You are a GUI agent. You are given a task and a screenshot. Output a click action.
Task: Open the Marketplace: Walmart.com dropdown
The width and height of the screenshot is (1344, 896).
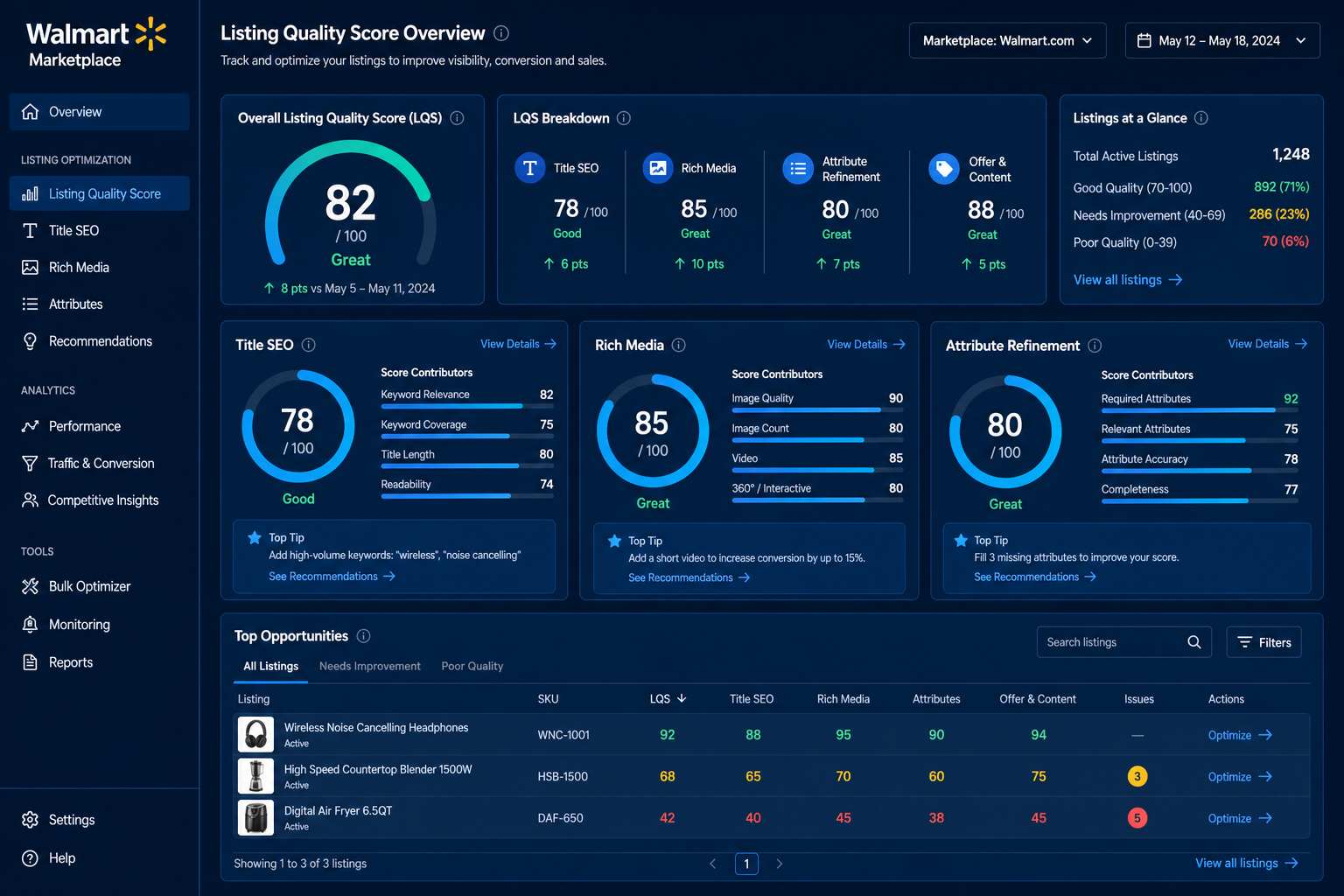click(x=1008, y=40)
